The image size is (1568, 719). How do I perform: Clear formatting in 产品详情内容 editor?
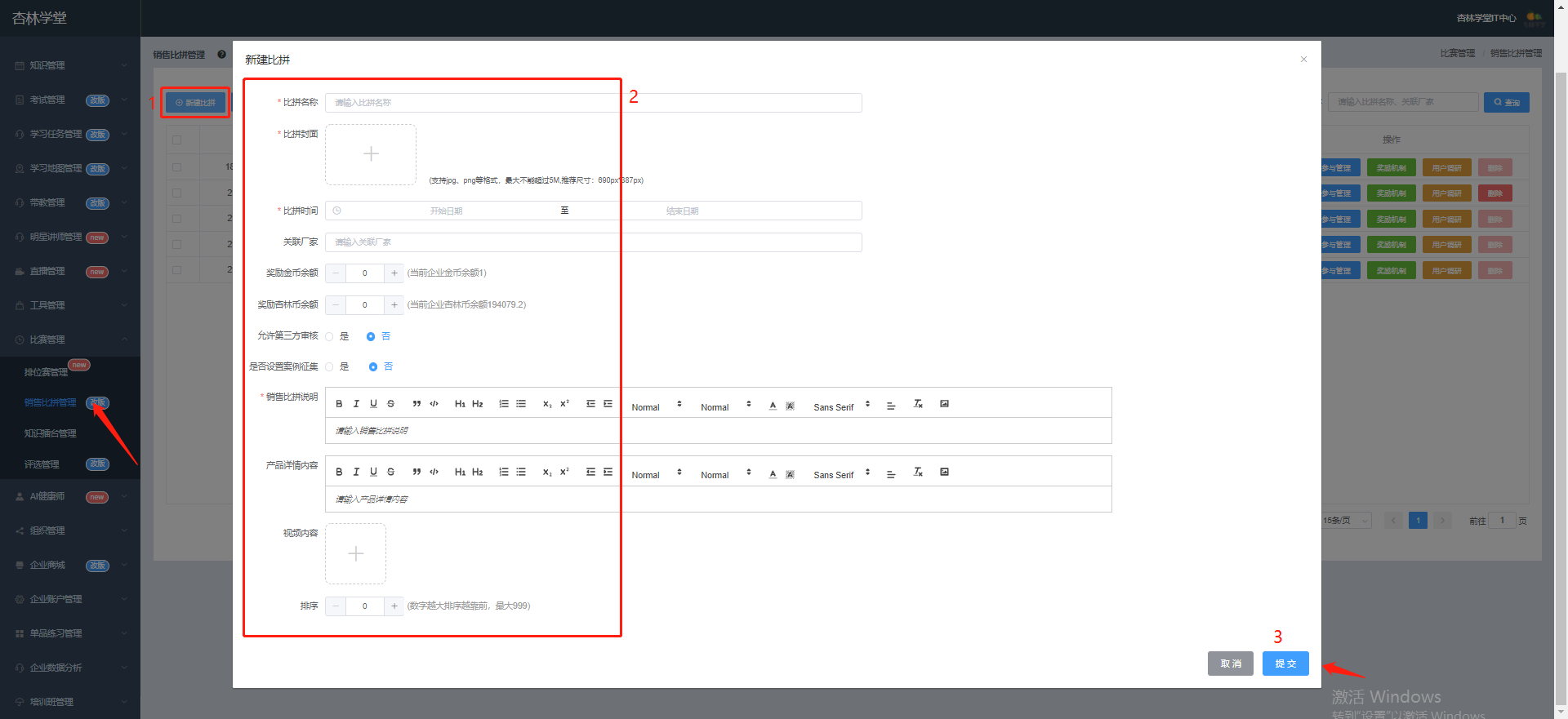coord(918,473)
